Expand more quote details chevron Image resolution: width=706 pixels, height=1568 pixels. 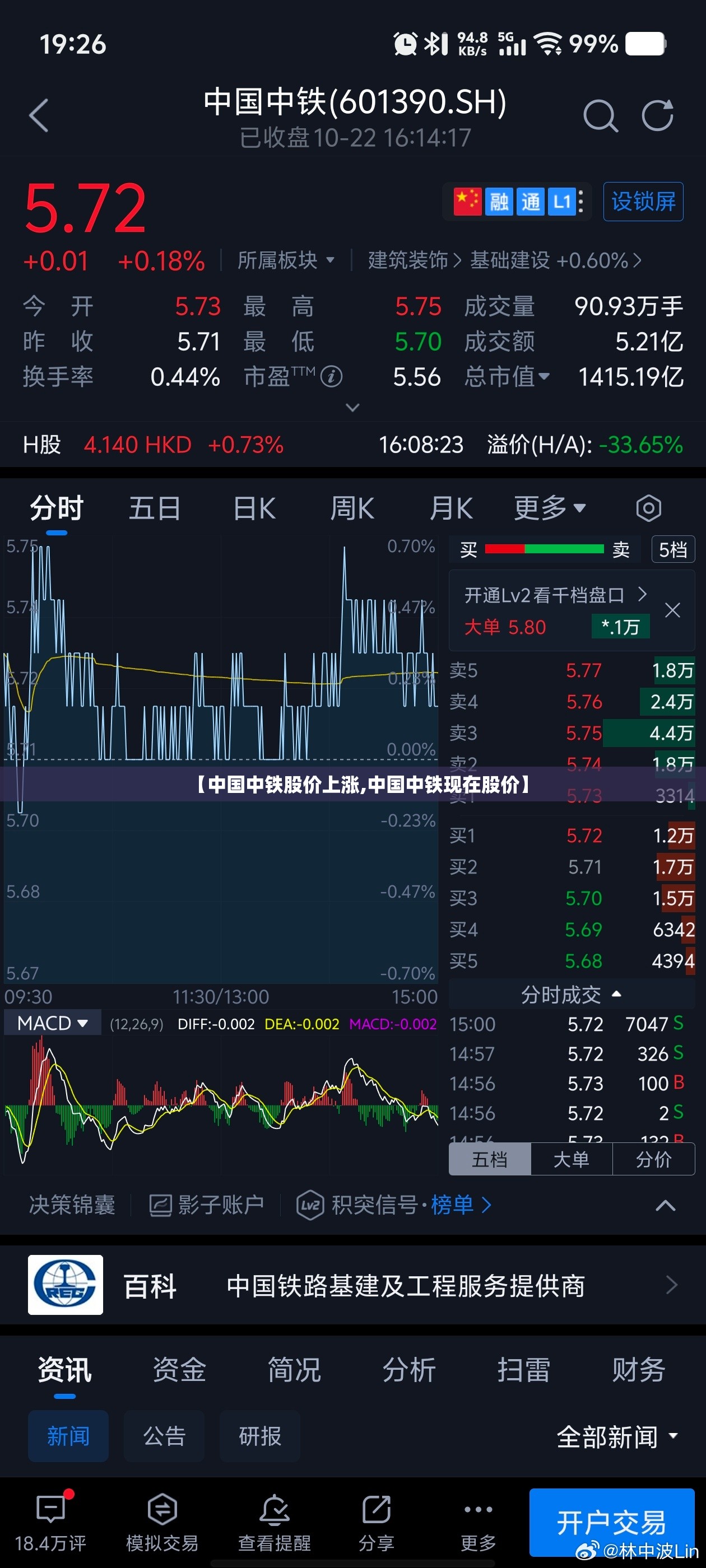click(352, 407)
